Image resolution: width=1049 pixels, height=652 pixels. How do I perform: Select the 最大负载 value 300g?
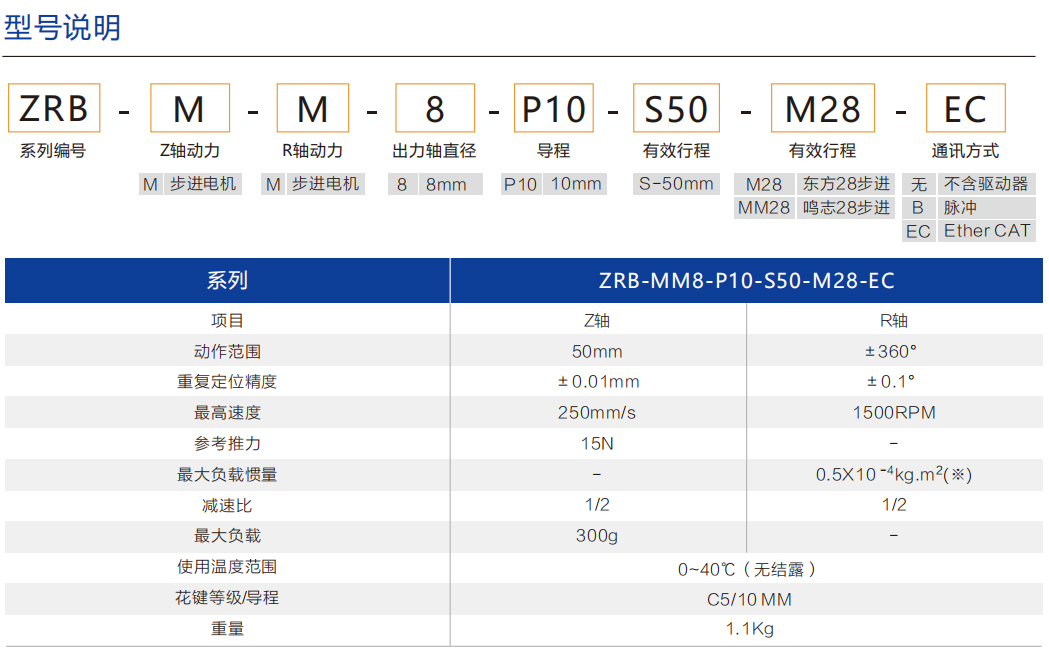(598, 536)
